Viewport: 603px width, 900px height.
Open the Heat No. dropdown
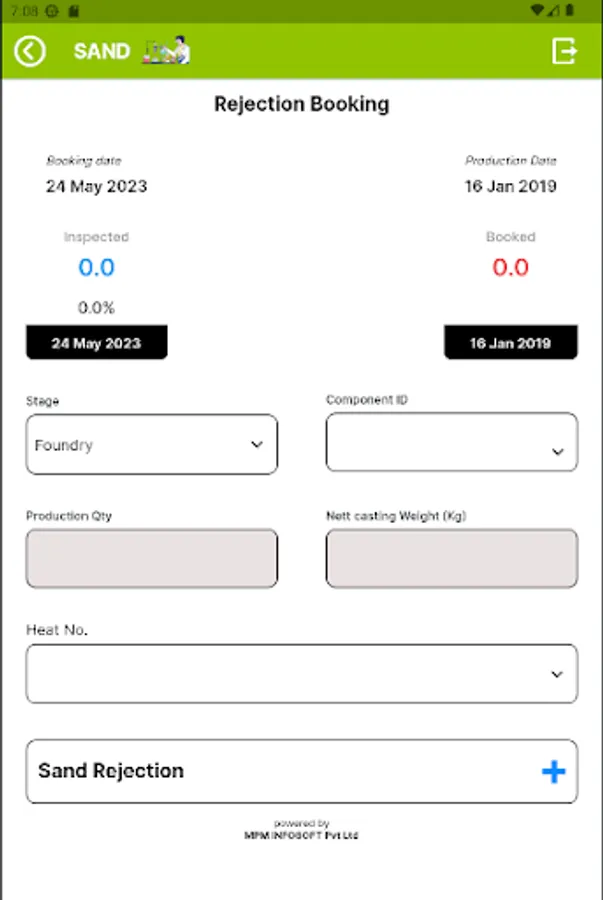click(x=301, y=674)
